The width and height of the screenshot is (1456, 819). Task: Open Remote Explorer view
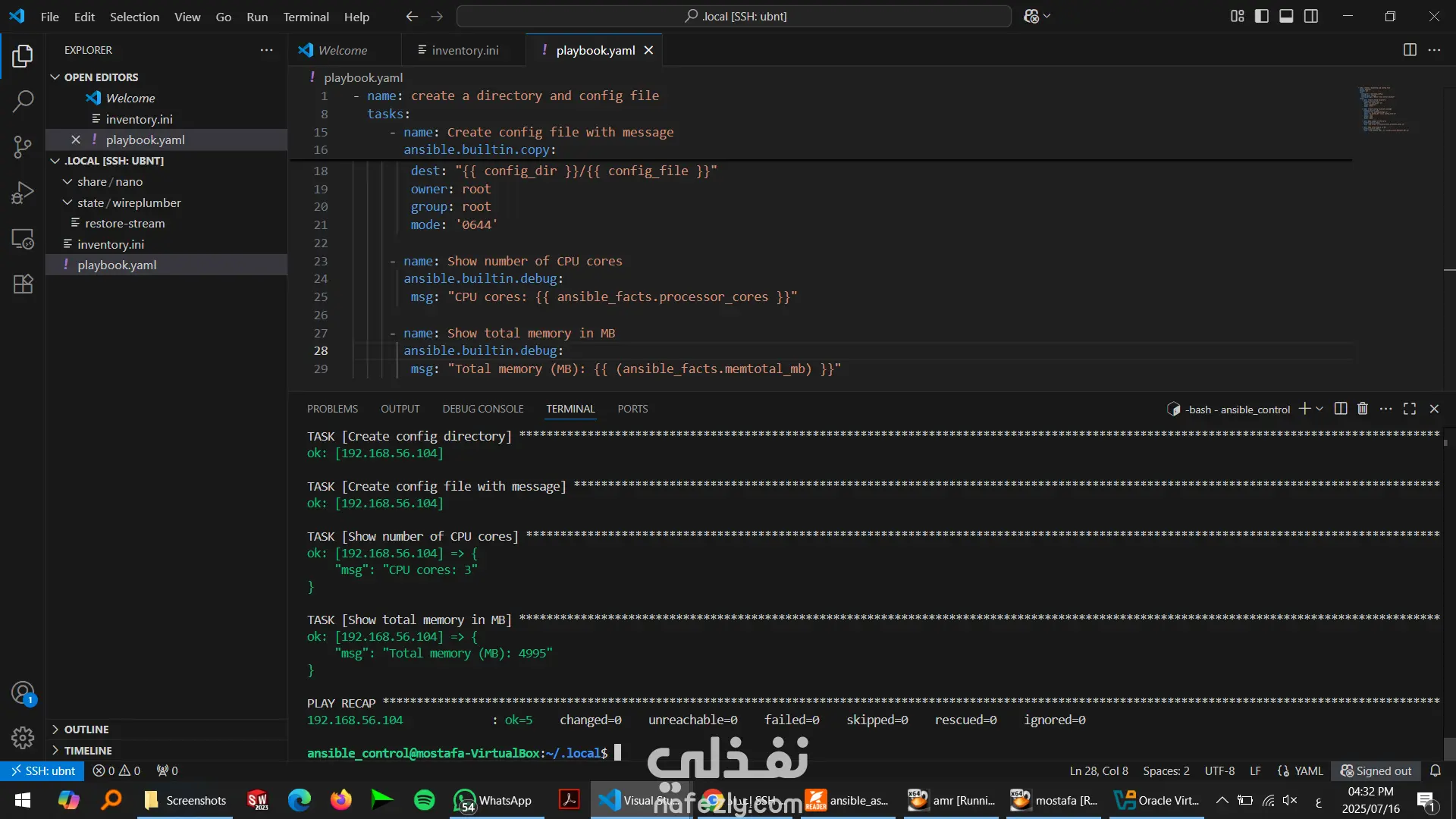[x=23, y=239]
